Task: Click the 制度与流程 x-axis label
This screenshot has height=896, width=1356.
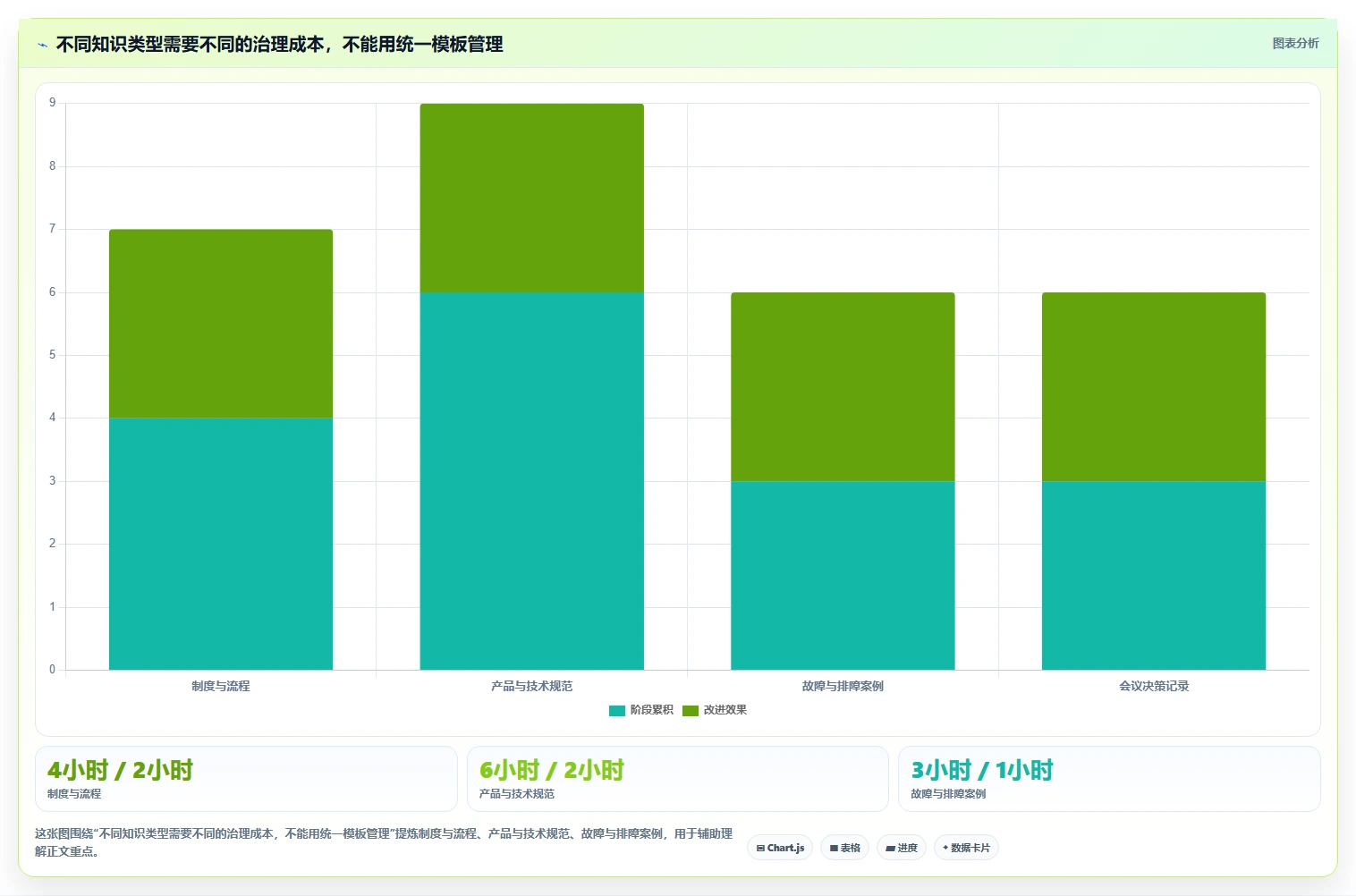Action: [x=221, y=686]
